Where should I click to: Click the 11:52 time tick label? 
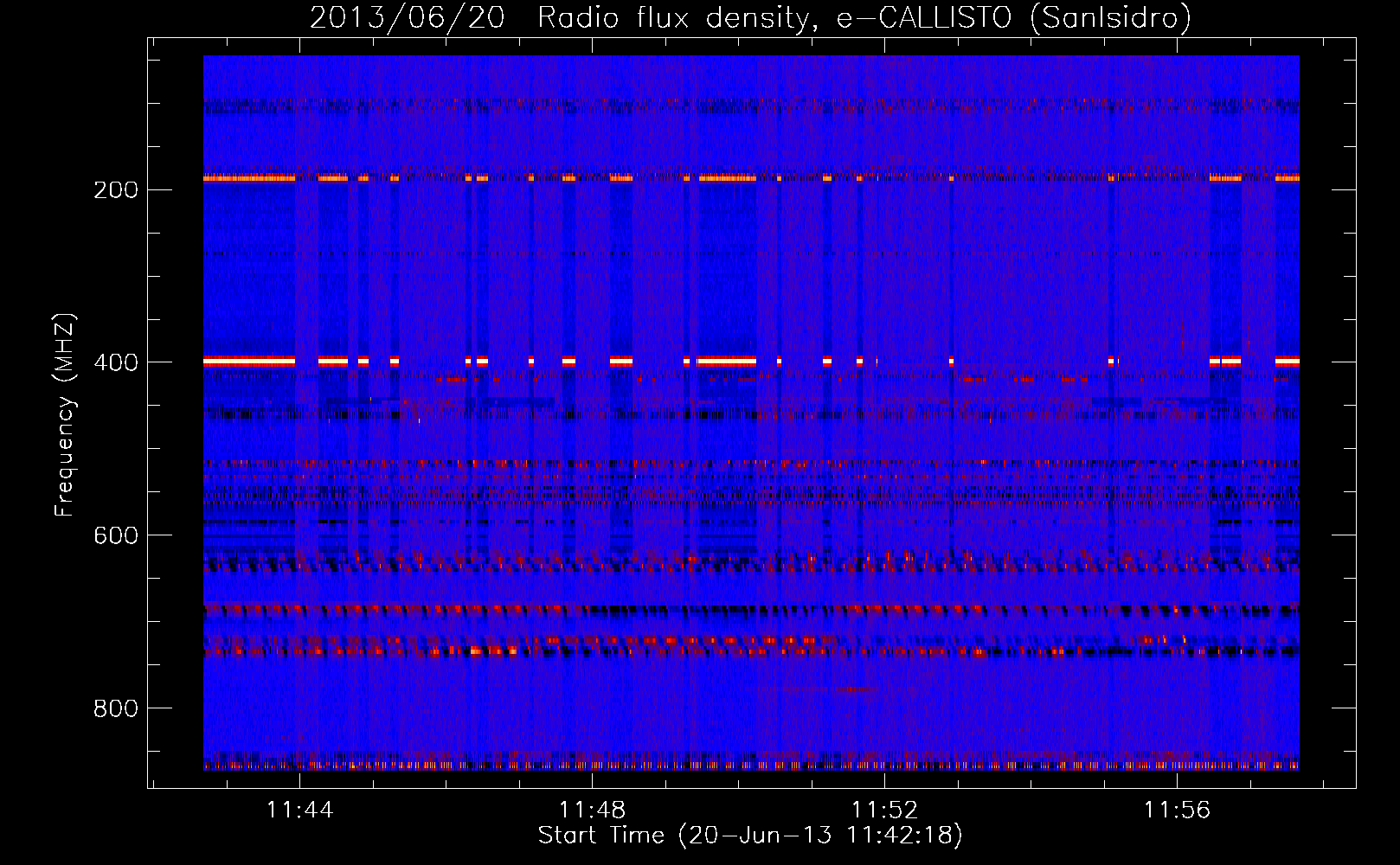pos(884,811)
